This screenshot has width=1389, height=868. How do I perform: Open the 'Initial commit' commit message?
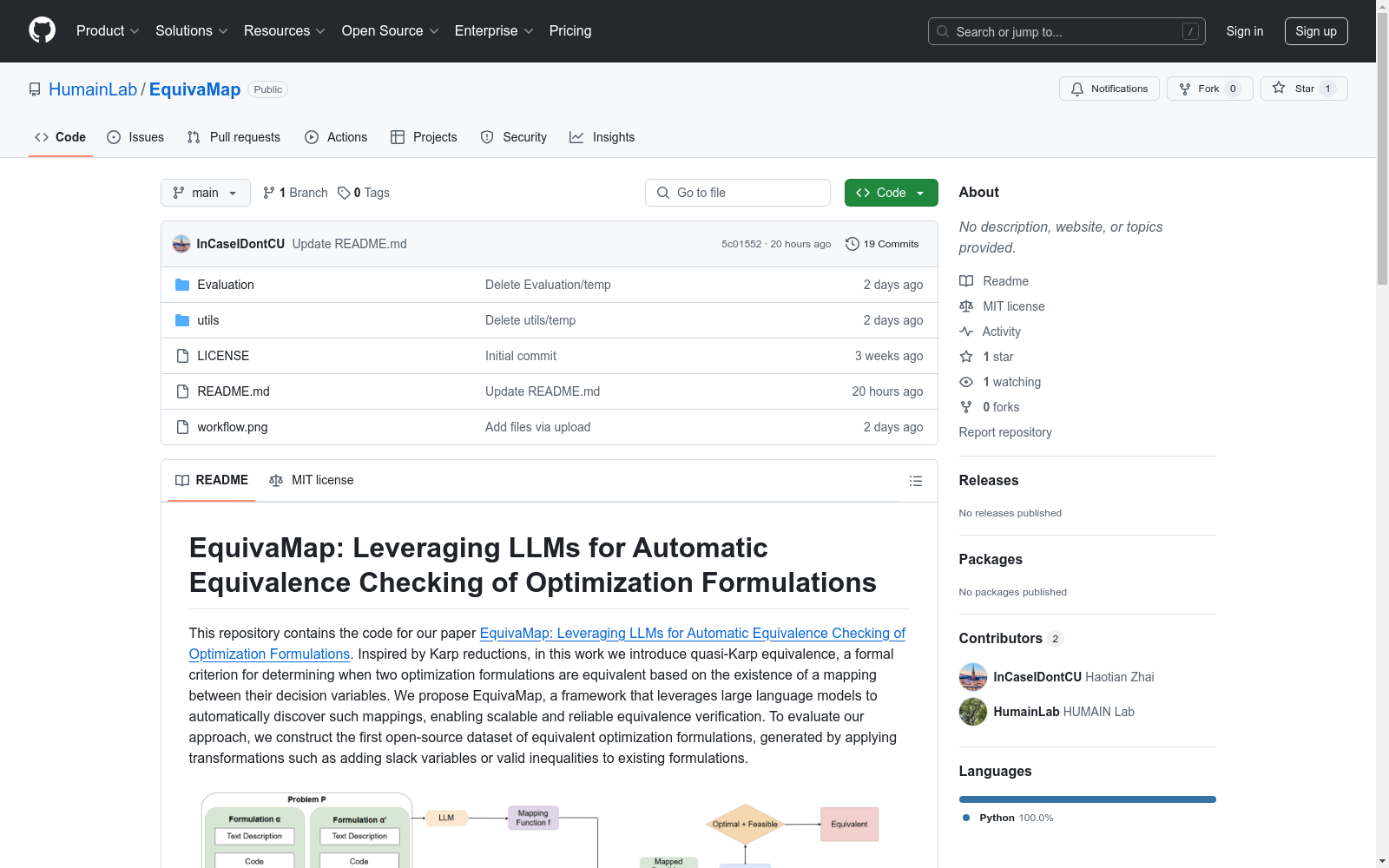coord(521,356)
